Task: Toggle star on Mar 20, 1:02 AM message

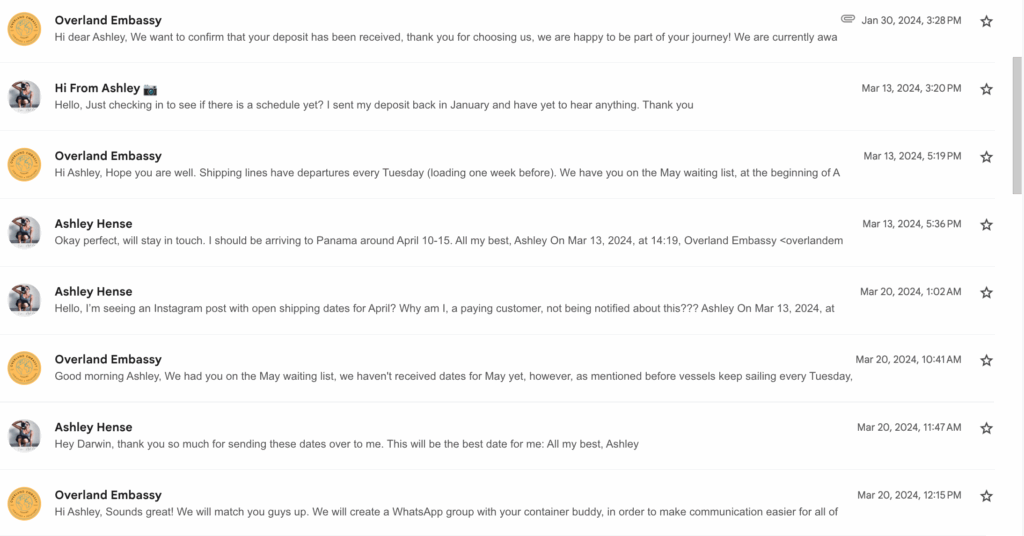Action: [986, 293]
